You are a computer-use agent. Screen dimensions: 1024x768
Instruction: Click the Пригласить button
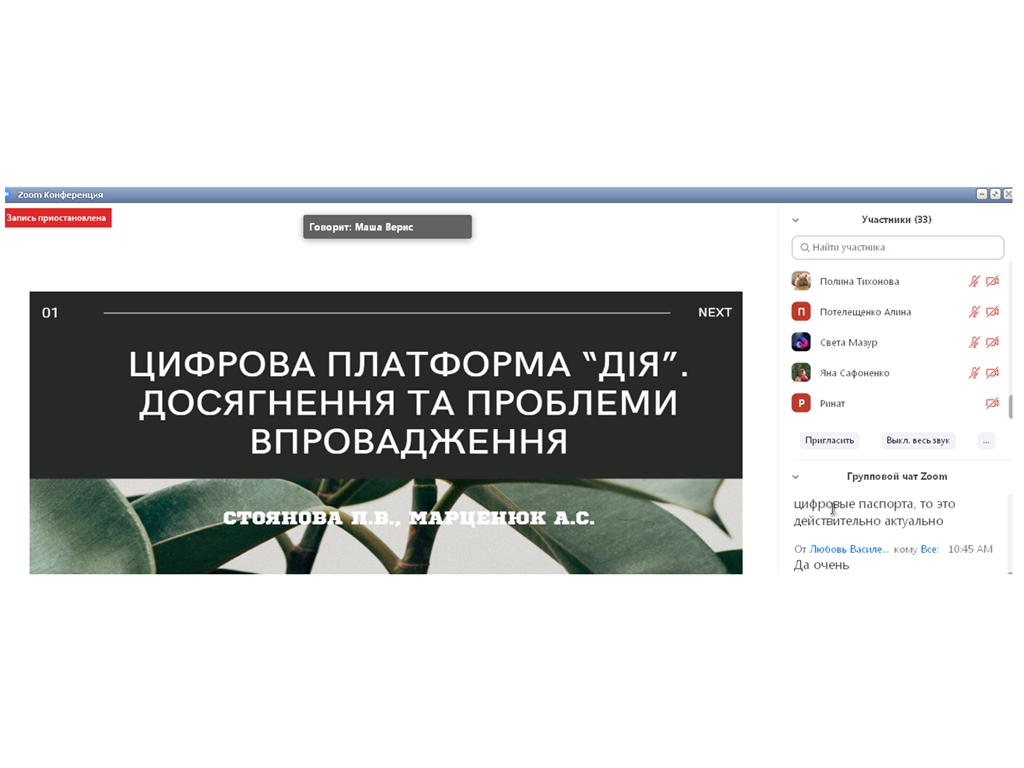click(x=829, y=440)
